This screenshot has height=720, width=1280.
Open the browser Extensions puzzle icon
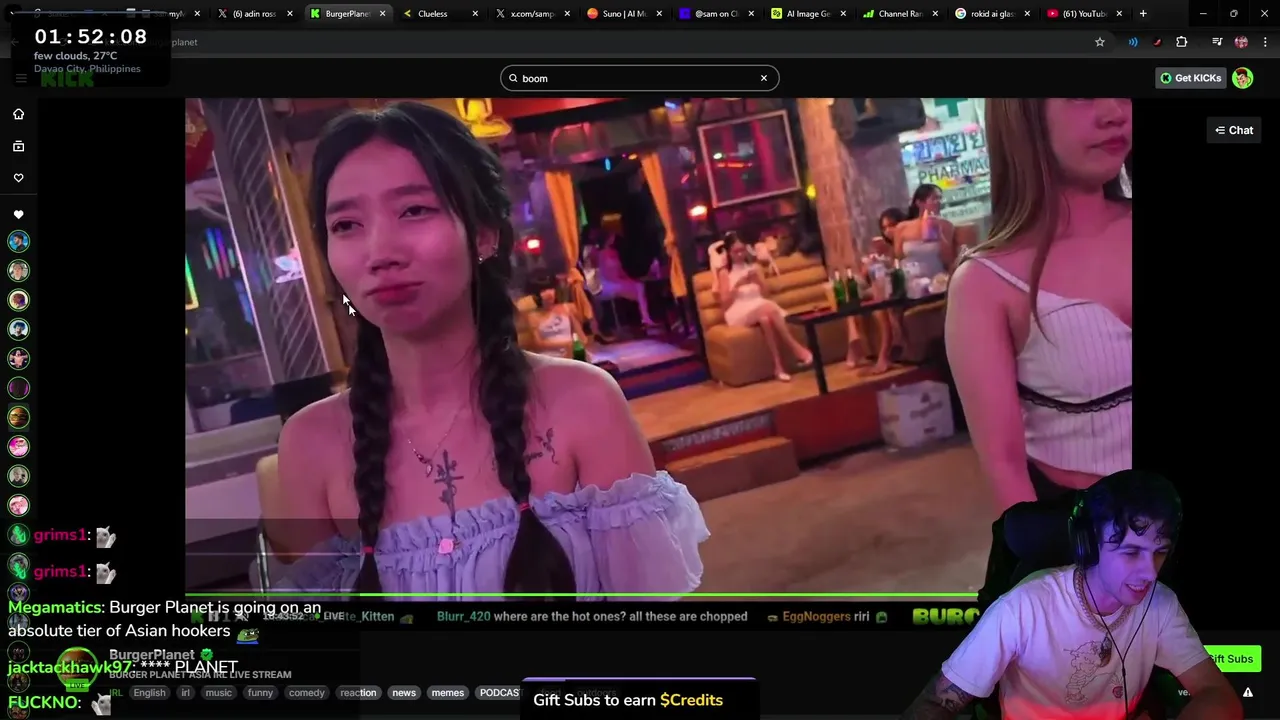1182,42
